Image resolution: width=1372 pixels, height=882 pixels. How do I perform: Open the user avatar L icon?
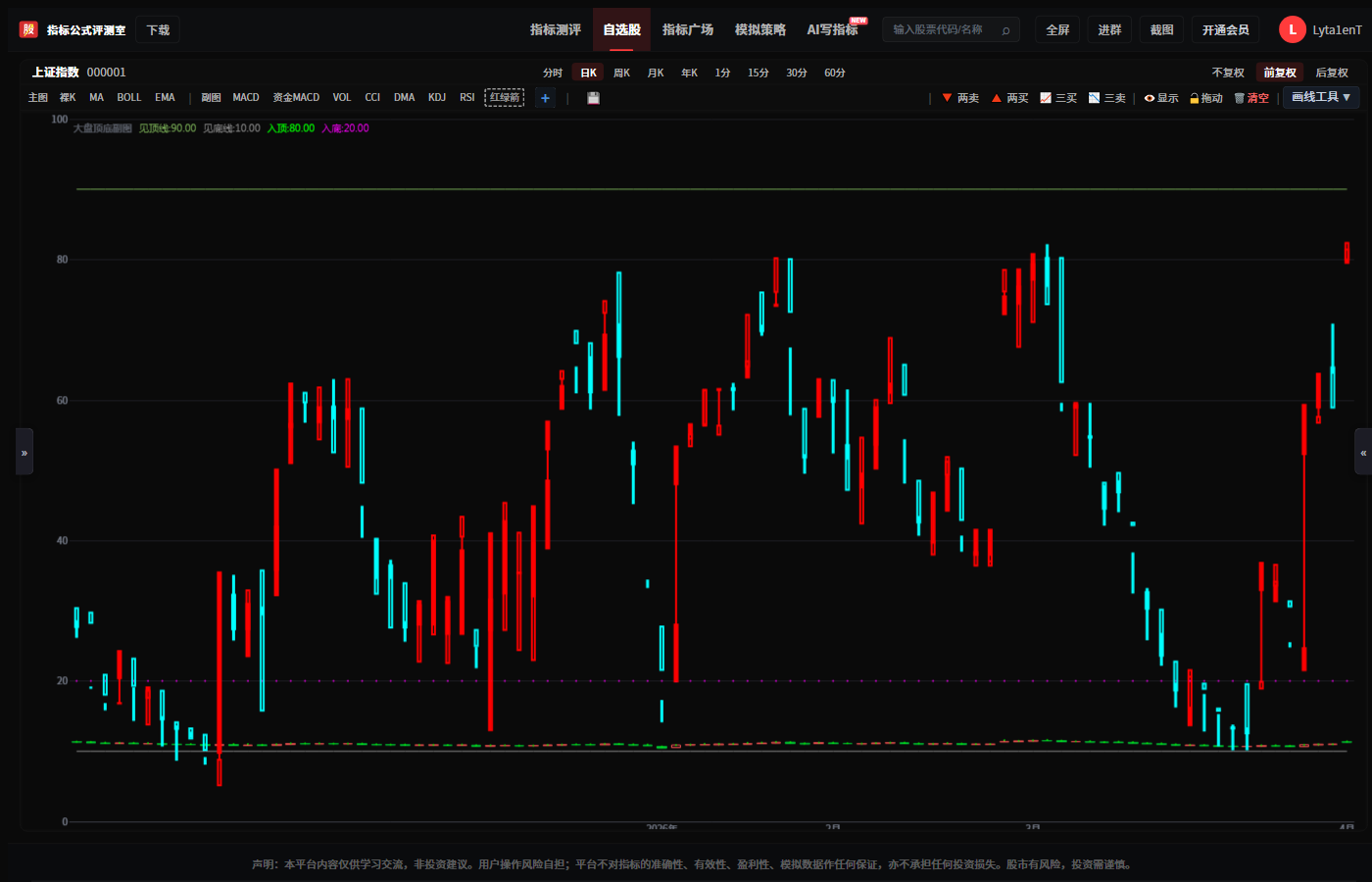coord(1292,29)
